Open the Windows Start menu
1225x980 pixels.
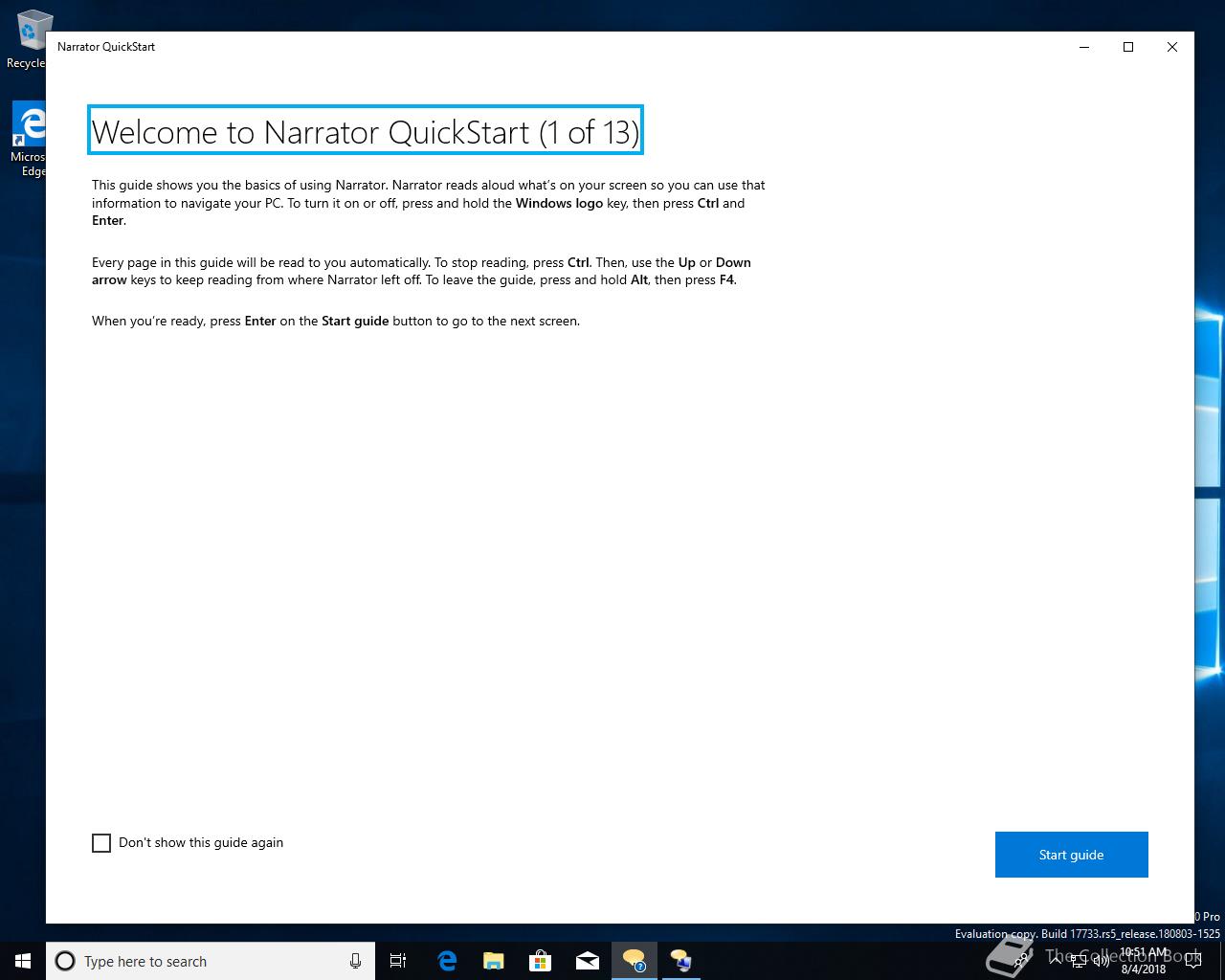click(23, 961)
